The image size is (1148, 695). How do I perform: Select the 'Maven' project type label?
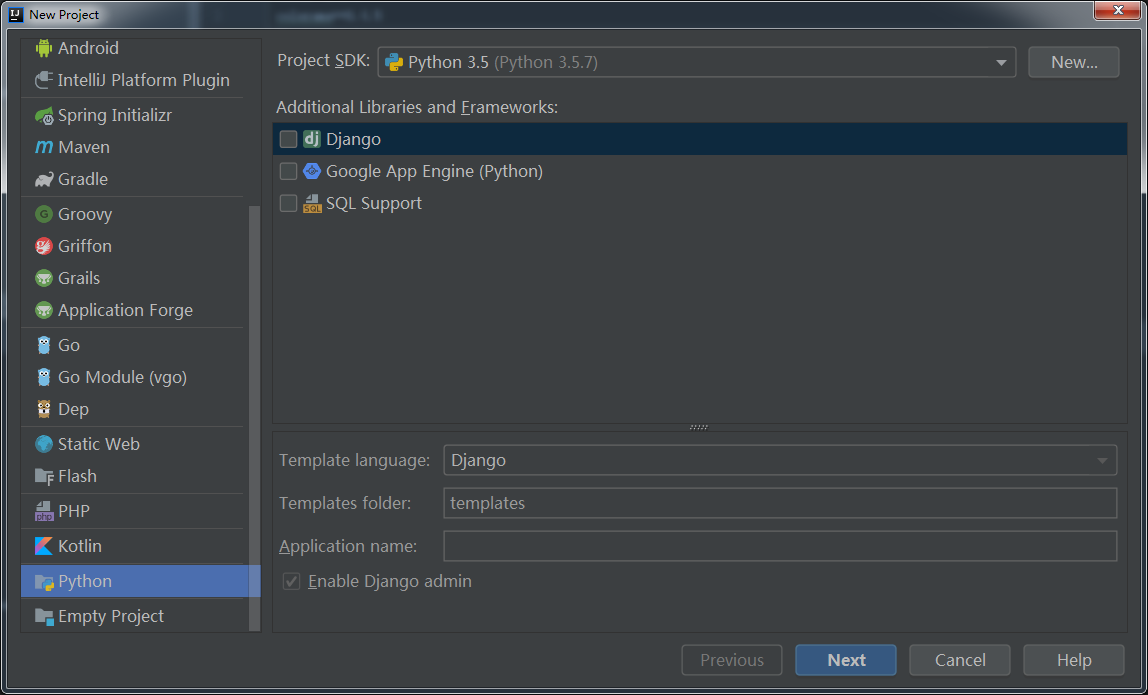pyautogui.click(x=84, y=148)
